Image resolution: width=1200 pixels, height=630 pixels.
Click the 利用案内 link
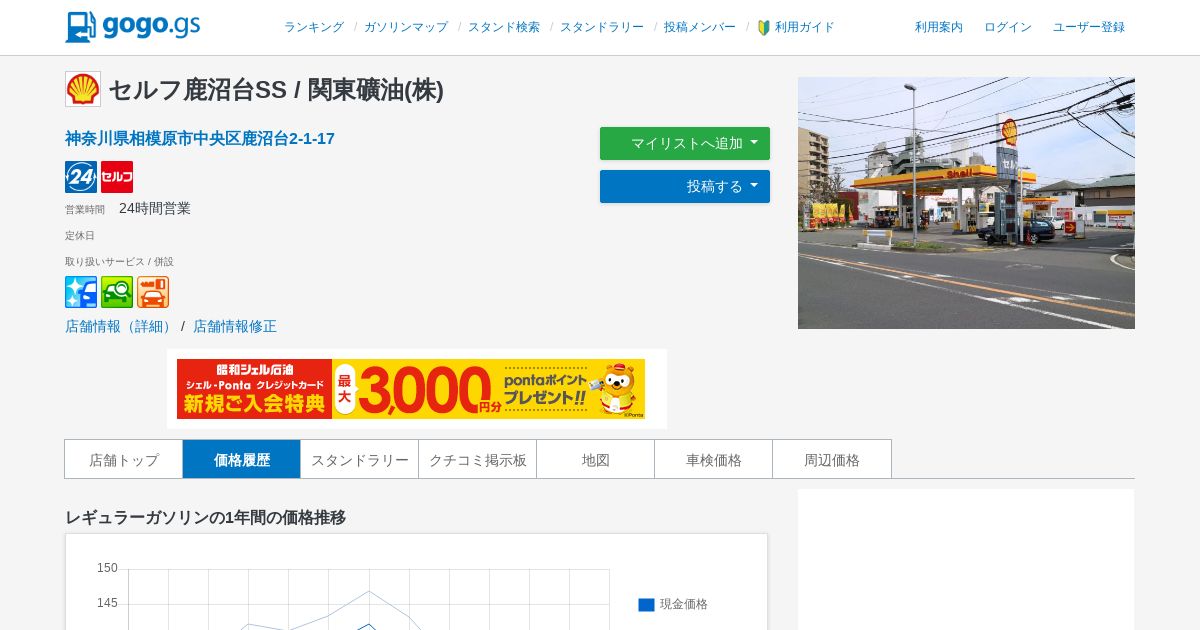tap(939, 27)
